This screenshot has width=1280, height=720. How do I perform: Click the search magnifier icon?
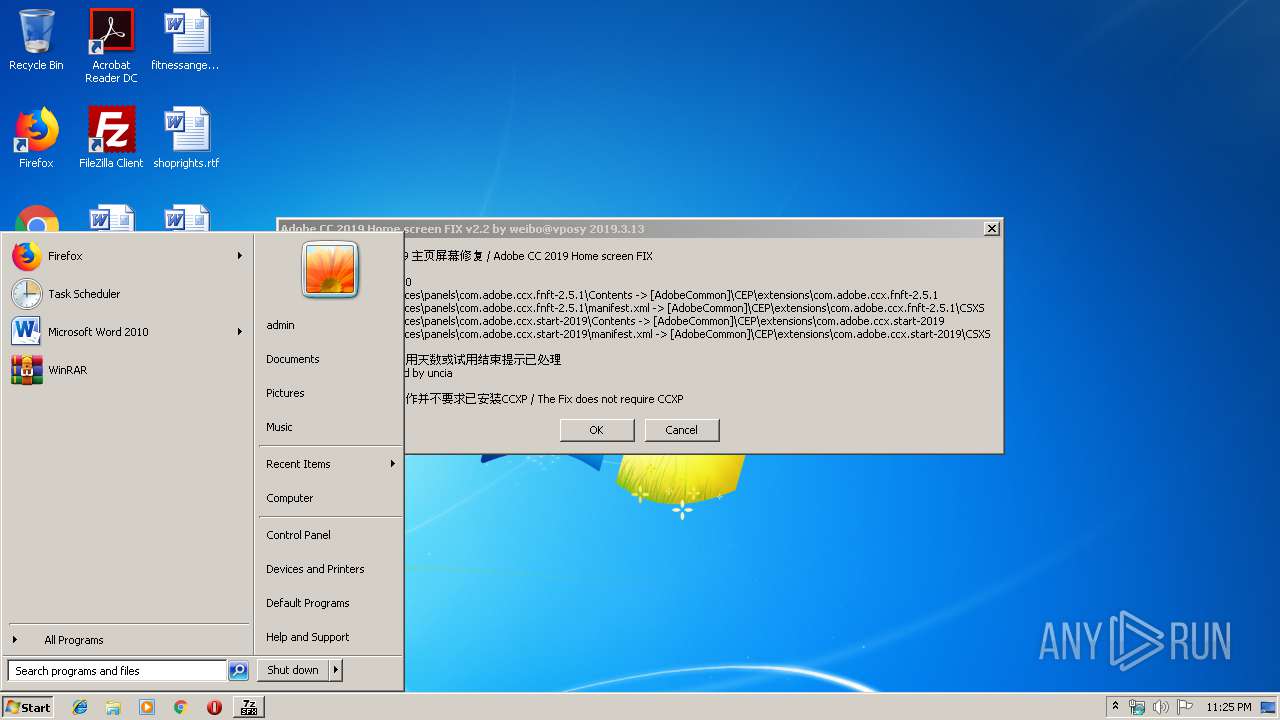(x=238, y=671)
